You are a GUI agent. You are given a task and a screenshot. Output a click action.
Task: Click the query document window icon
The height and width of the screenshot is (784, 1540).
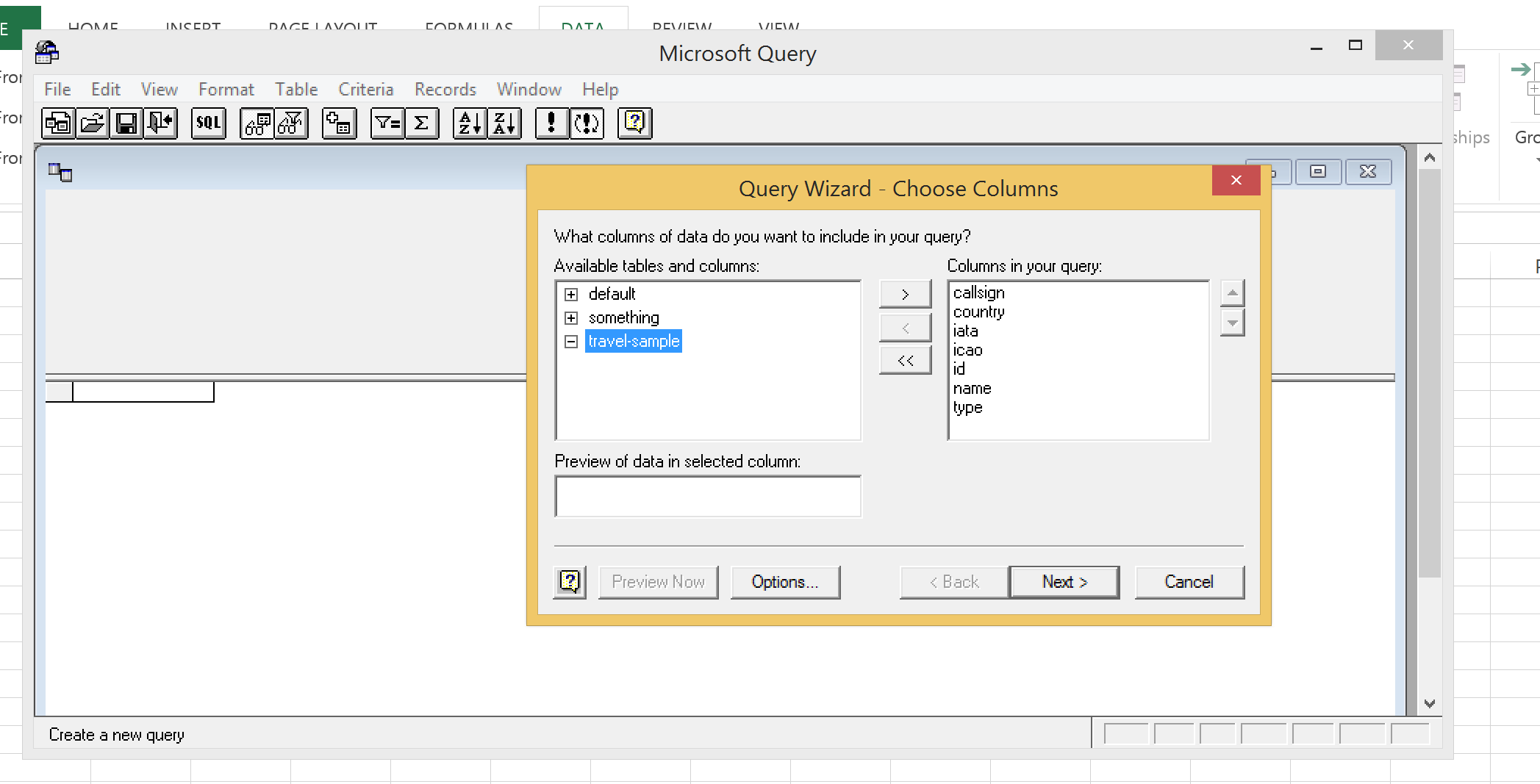tap(60, 173)
